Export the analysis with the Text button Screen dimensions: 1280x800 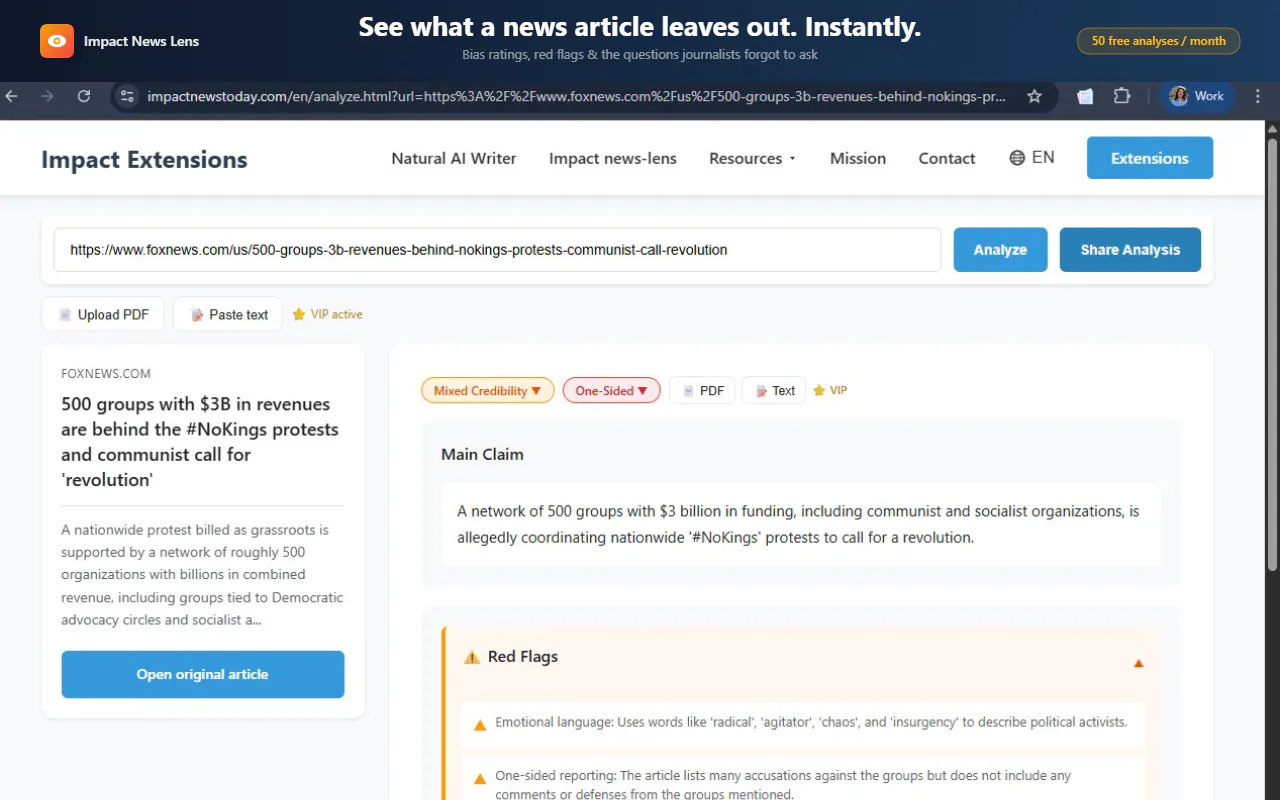[x=773, y=390]
